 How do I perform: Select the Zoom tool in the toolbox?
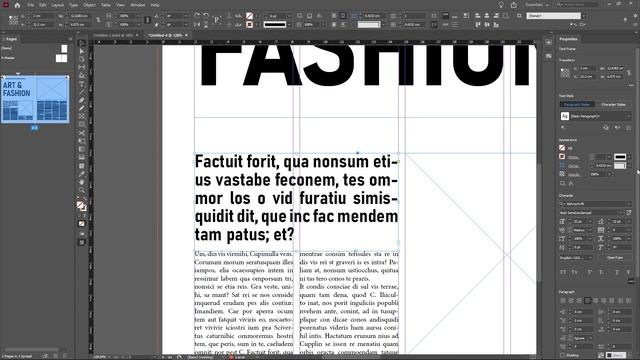point(82,191)
